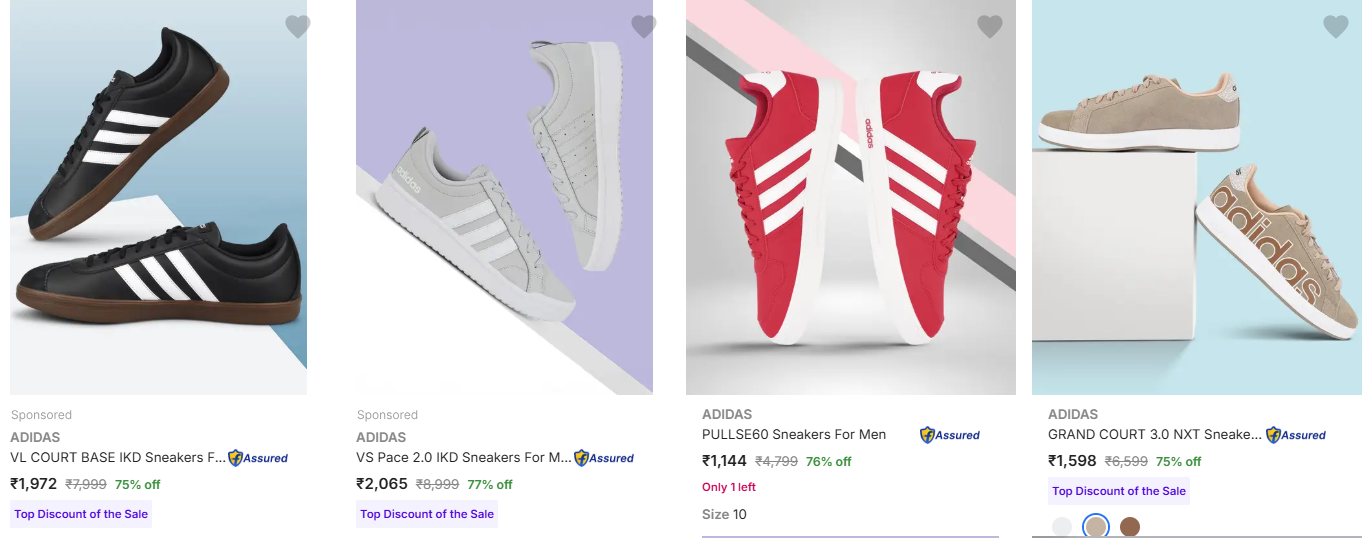Click the Assured badge next to PULLSE60
The height and width of the screenshot is (538, 1365).
[x=950, y=435]
